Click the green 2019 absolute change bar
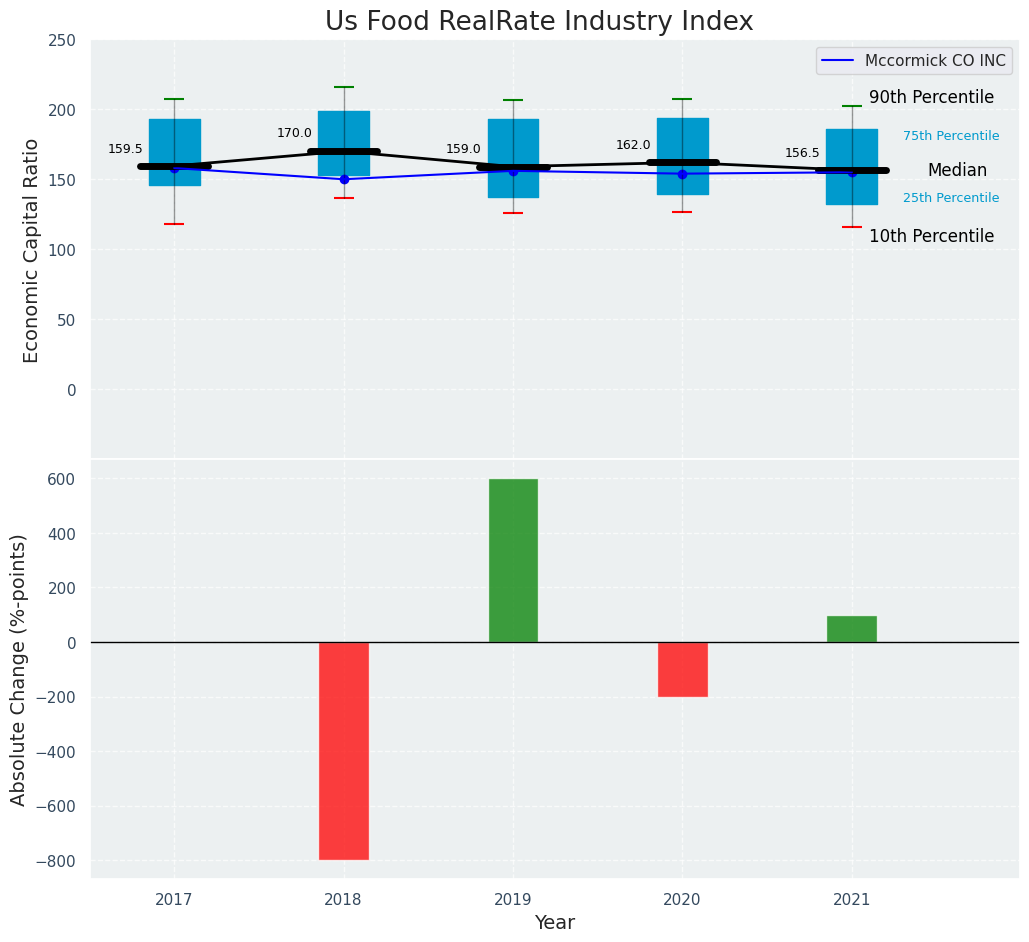Screen dimensions: 1029x942 tap(513, 560)
